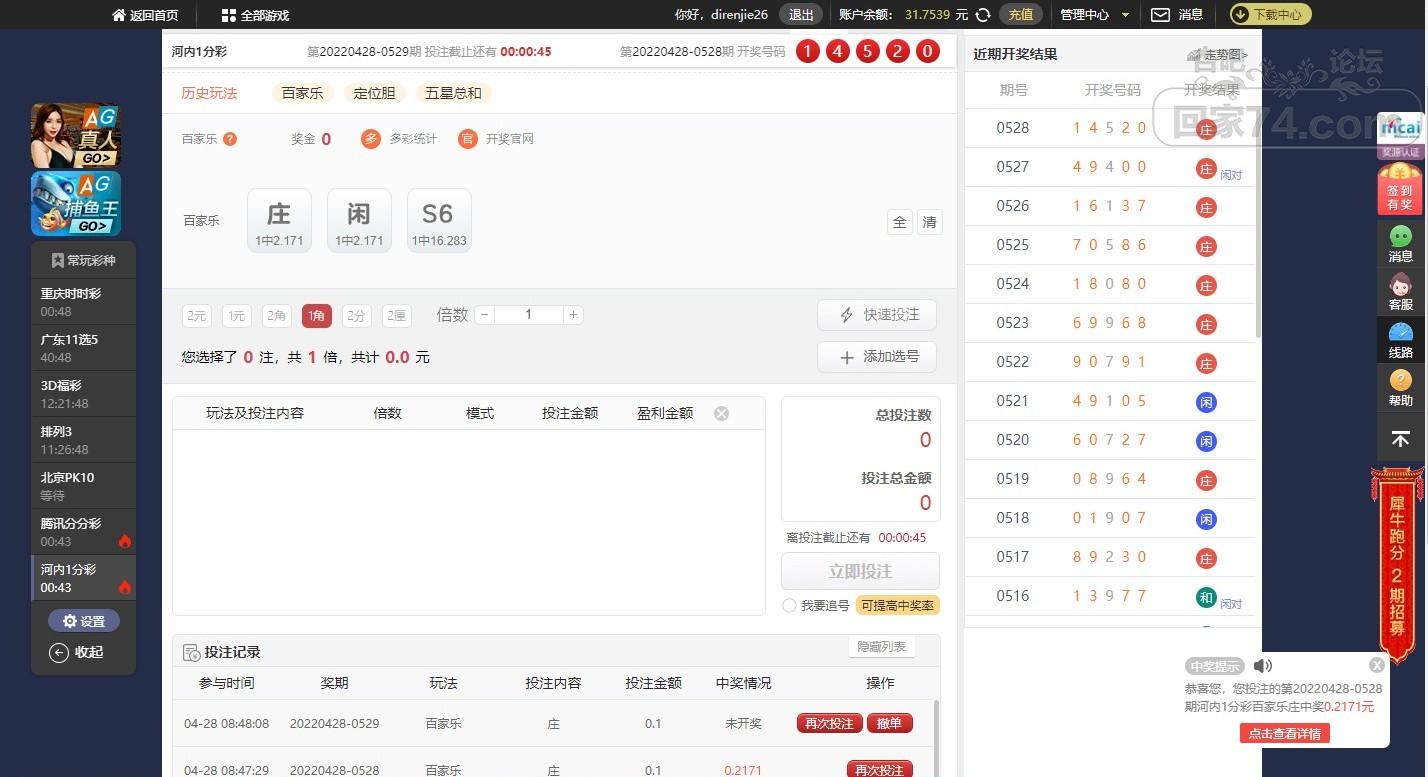The image size is (1428, 777).
Task: Hide the bet records via 隐藏列表
Action: coord(882,647)
